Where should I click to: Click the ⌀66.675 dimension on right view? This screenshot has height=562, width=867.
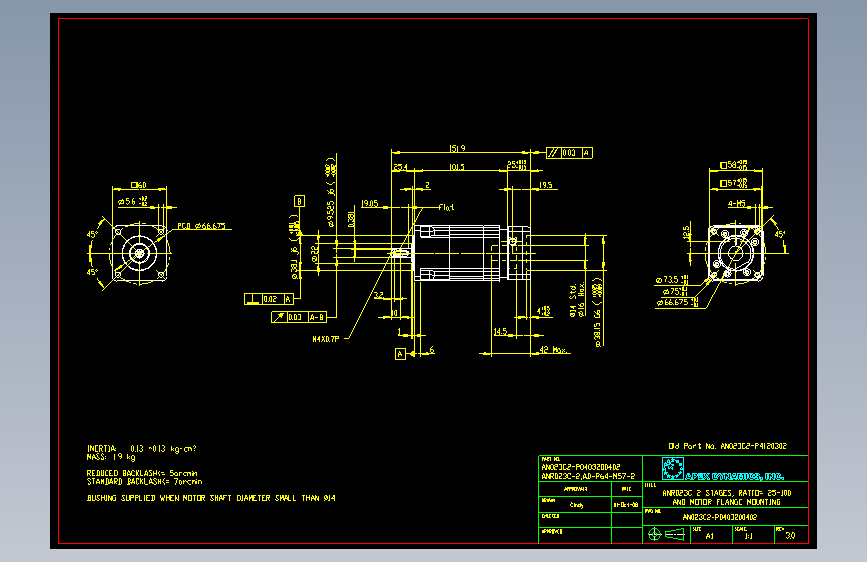[x=677, y=303]
